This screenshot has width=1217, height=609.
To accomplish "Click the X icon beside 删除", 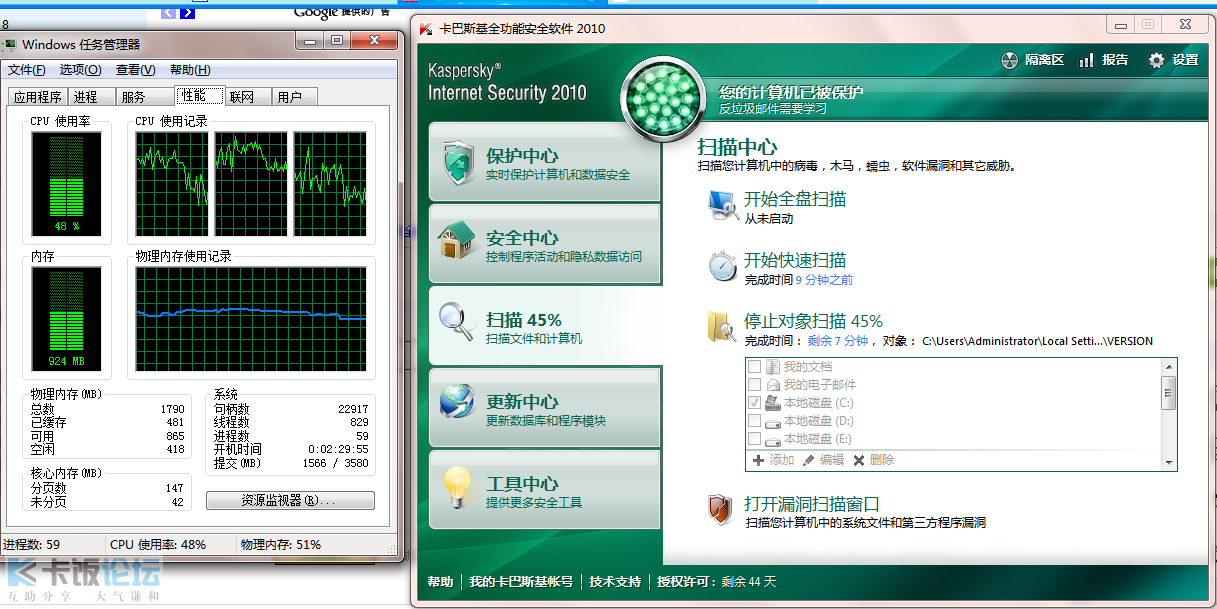I will coord(858,460).
